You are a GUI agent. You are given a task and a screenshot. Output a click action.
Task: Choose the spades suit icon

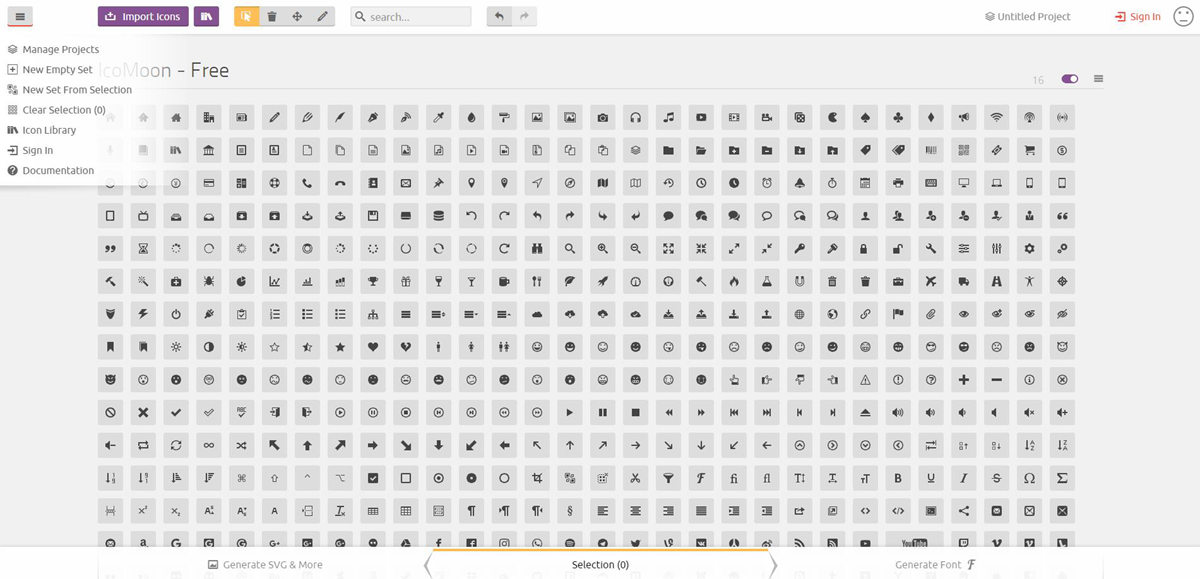pyautogui.click(x=865, y=117)
